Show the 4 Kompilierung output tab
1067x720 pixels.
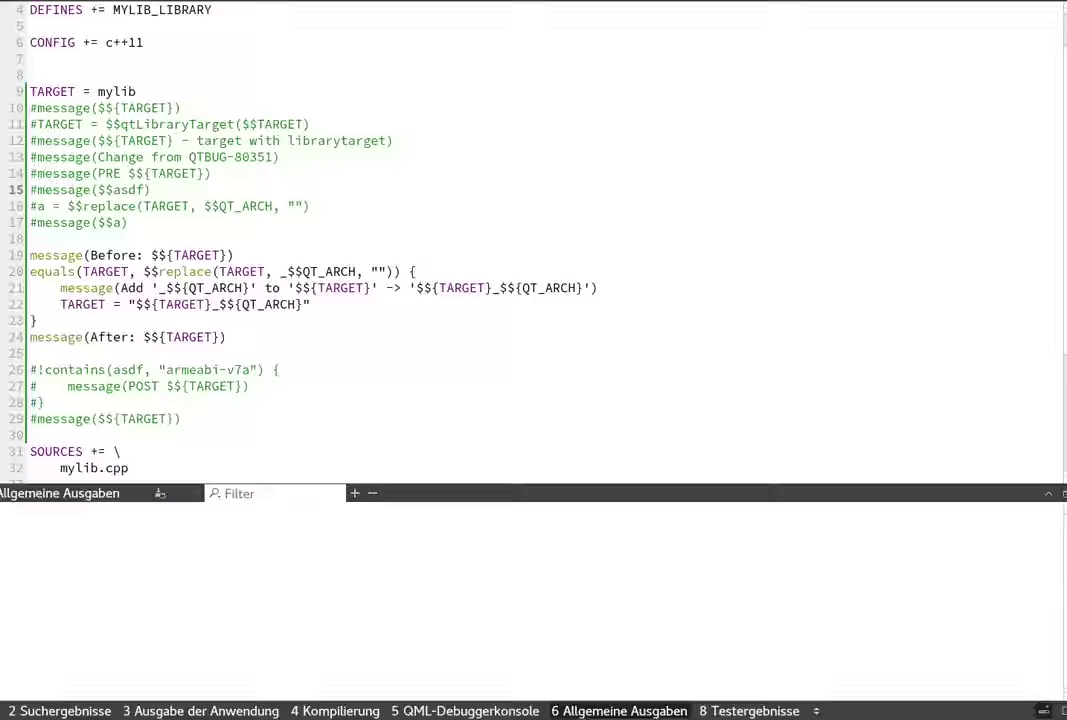tap(335, 711)
